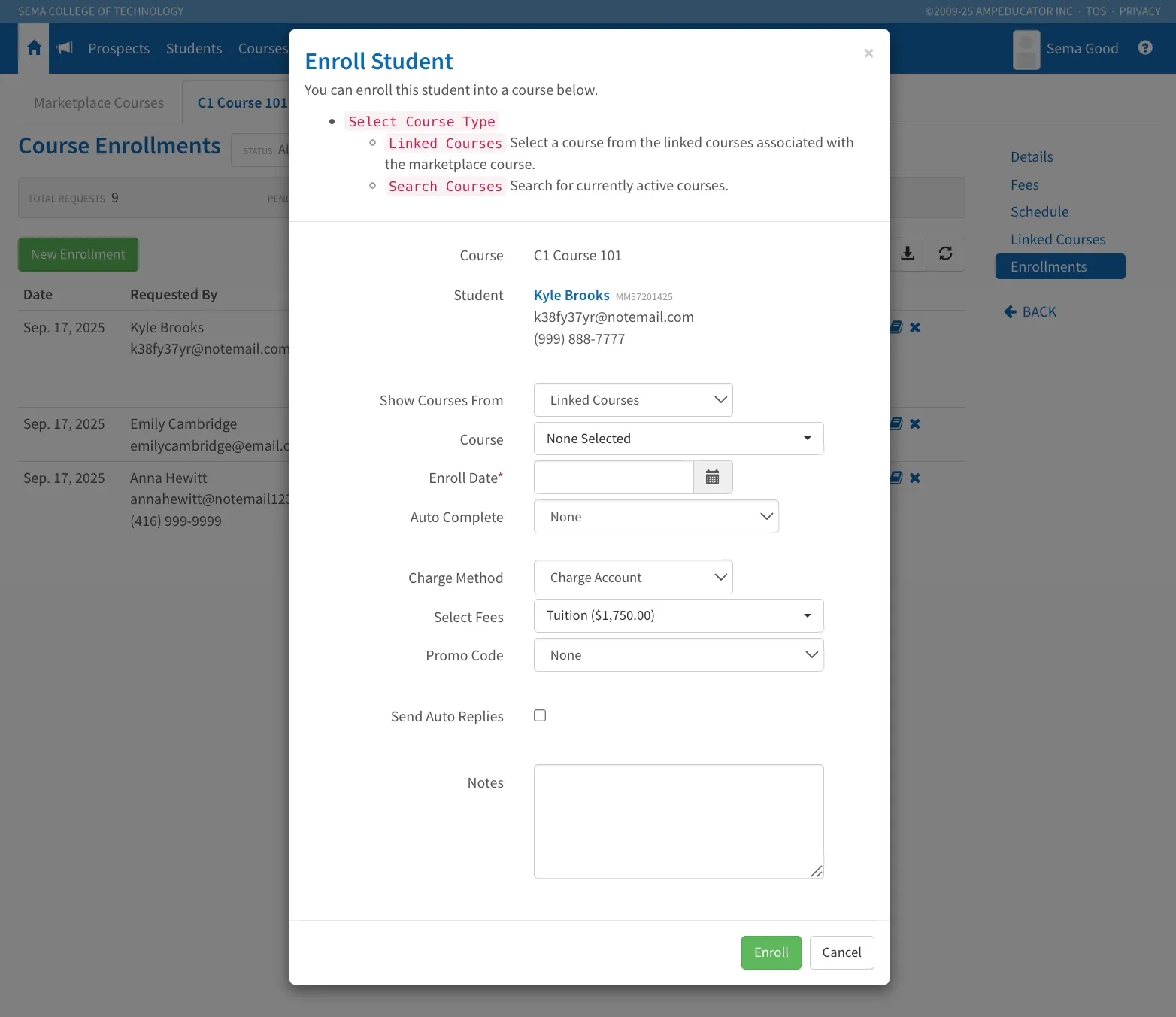Open enrollment book icon for Kyle Brooks row

[x=896, y=327]
